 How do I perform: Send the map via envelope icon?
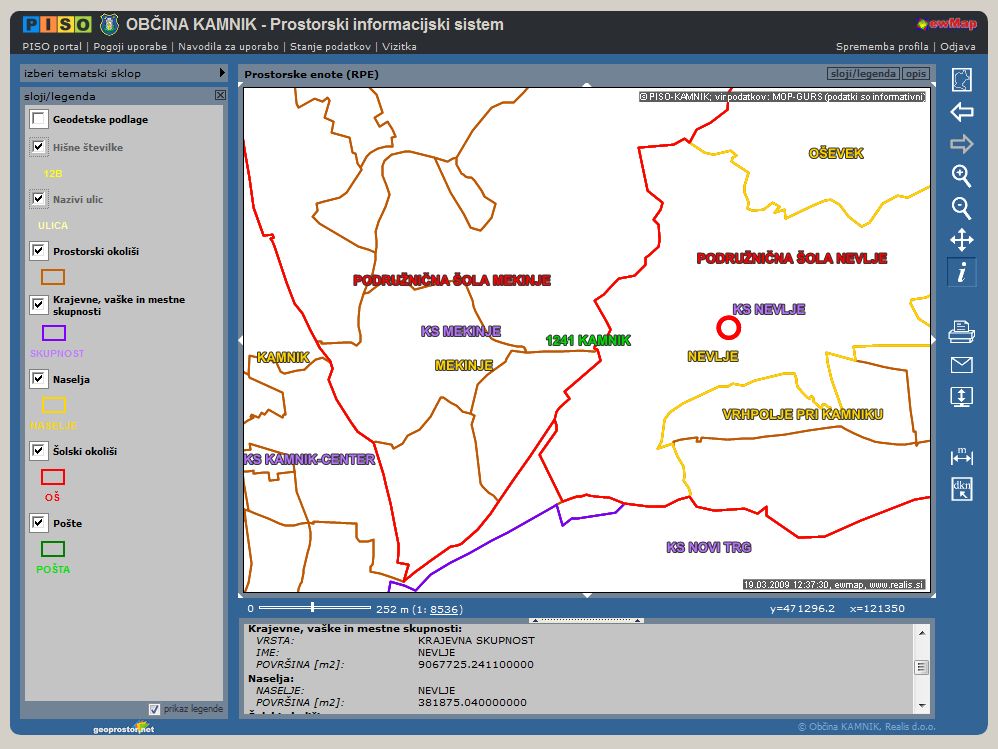[961, 364]
